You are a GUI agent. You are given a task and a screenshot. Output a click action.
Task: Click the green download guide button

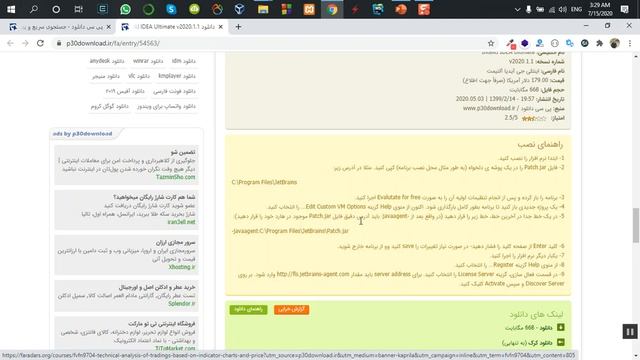(248, 309)
